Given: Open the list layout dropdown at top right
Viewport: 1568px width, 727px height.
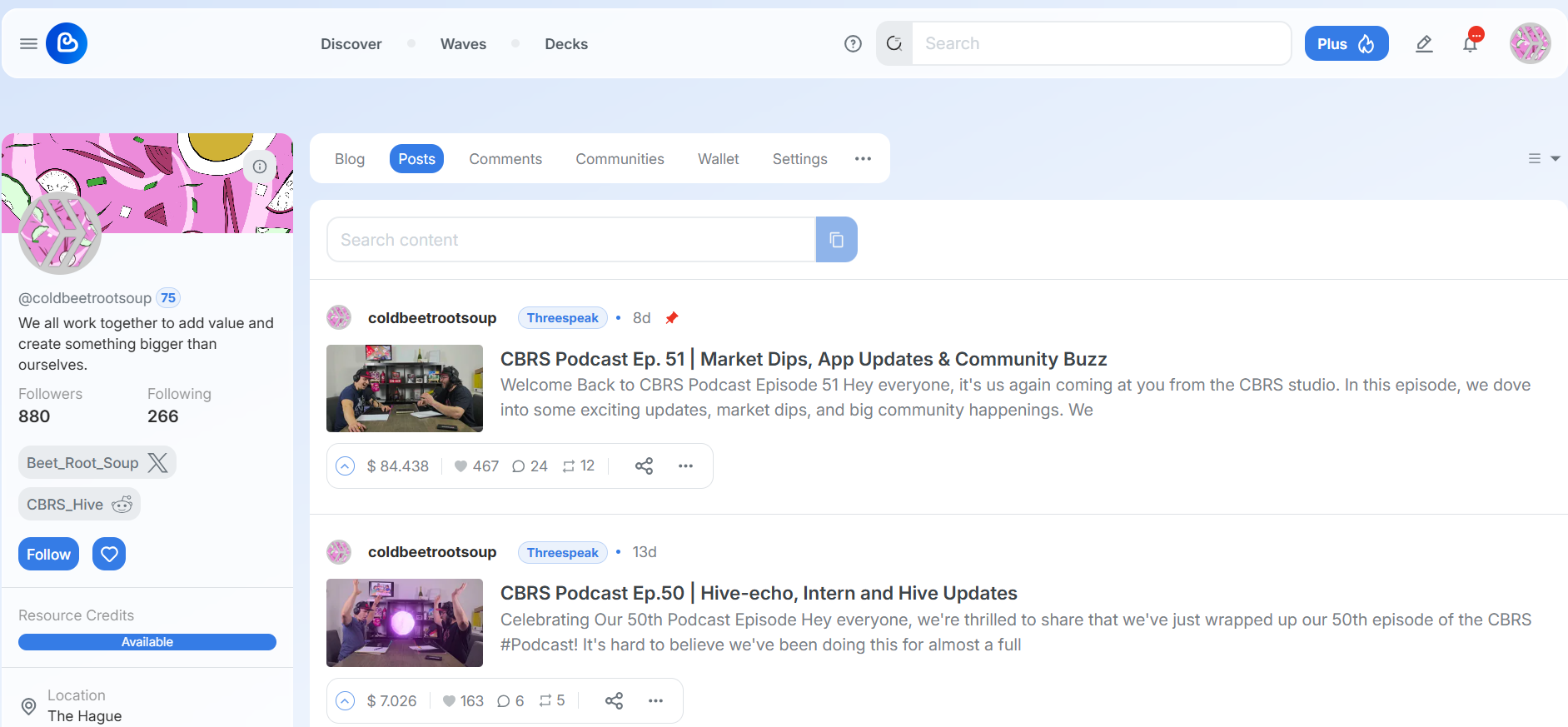Looking at the screenshot, I should 1544,158.
